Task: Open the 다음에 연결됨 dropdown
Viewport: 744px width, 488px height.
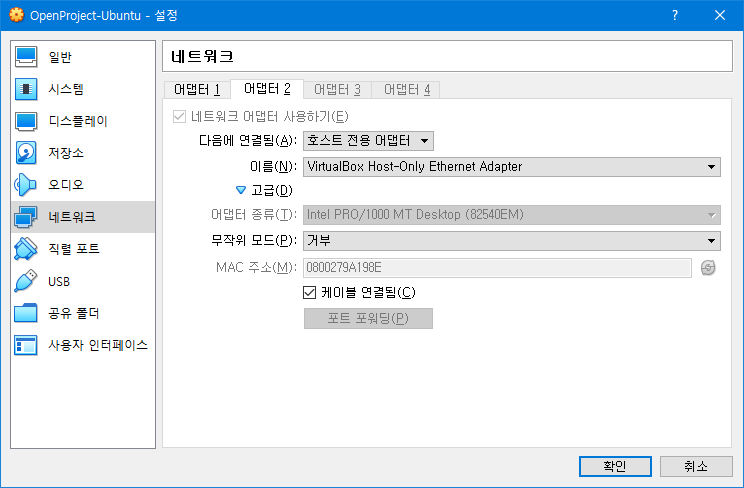Action: click(x=368, y=141)
